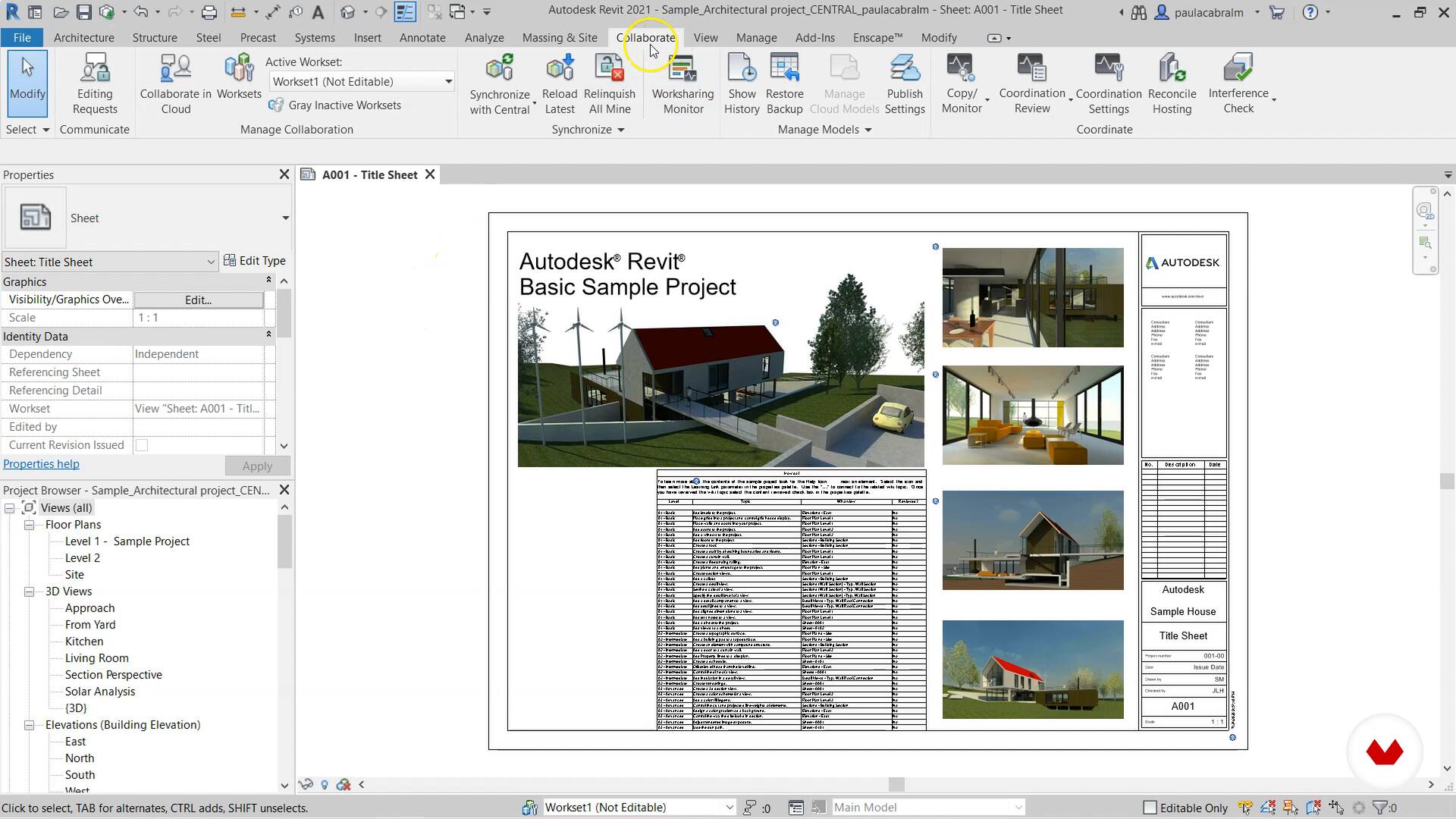Click the Default 3D View icon

coord(347,12)
